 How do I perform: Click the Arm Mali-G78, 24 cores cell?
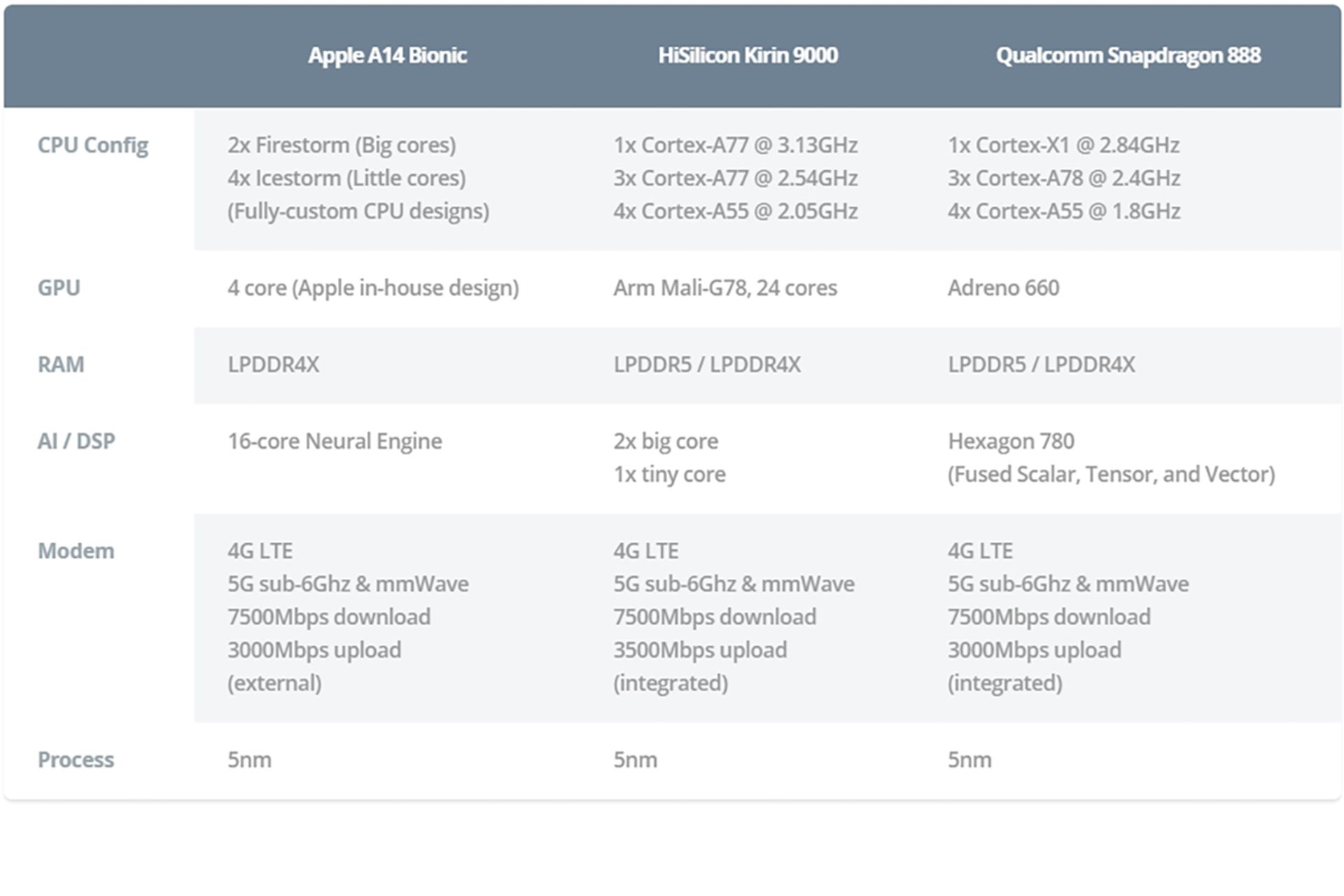pyautogui.click(x=725, y=288)
